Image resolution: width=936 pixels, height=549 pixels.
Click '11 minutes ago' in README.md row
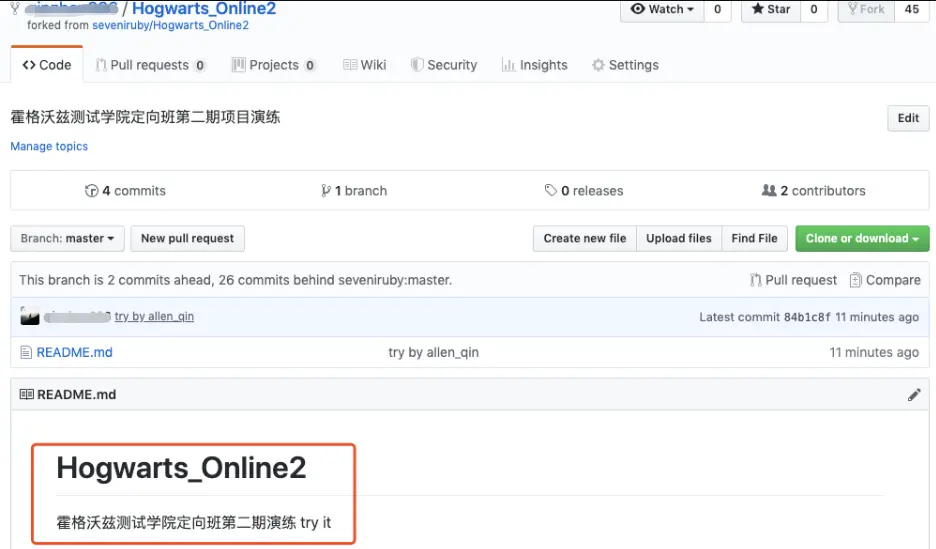(874, 353)
